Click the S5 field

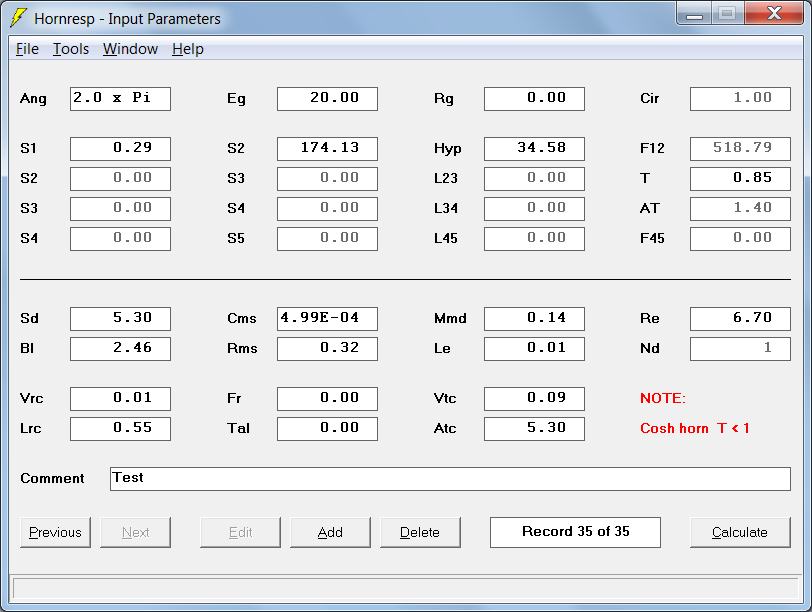click(327, 239)
